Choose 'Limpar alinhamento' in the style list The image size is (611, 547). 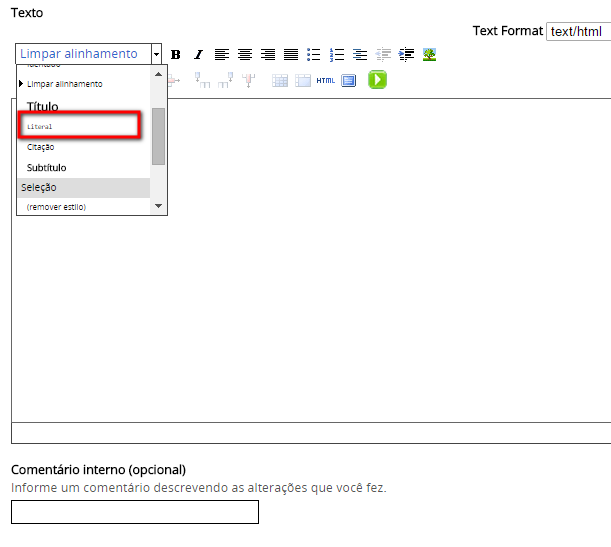(65, 84)
